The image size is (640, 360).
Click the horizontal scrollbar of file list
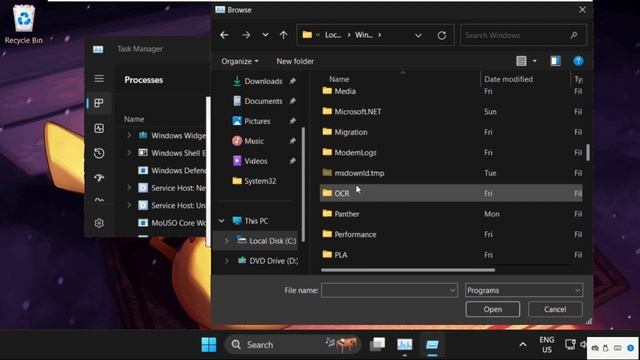(x=408, y=270)
